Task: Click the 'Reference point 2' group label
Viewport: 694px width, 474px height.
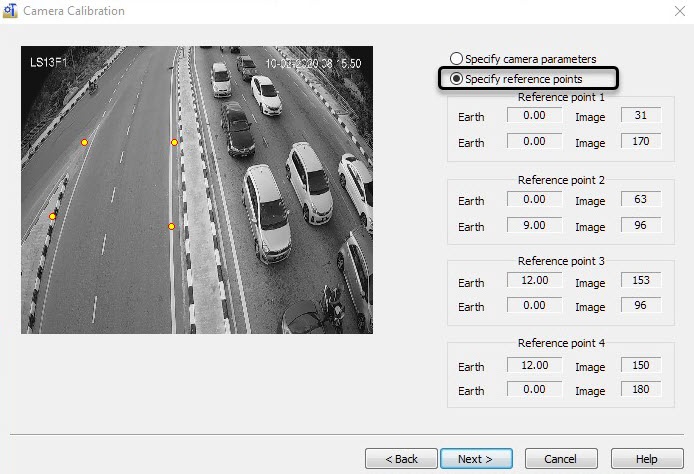Action: [561, 180]
